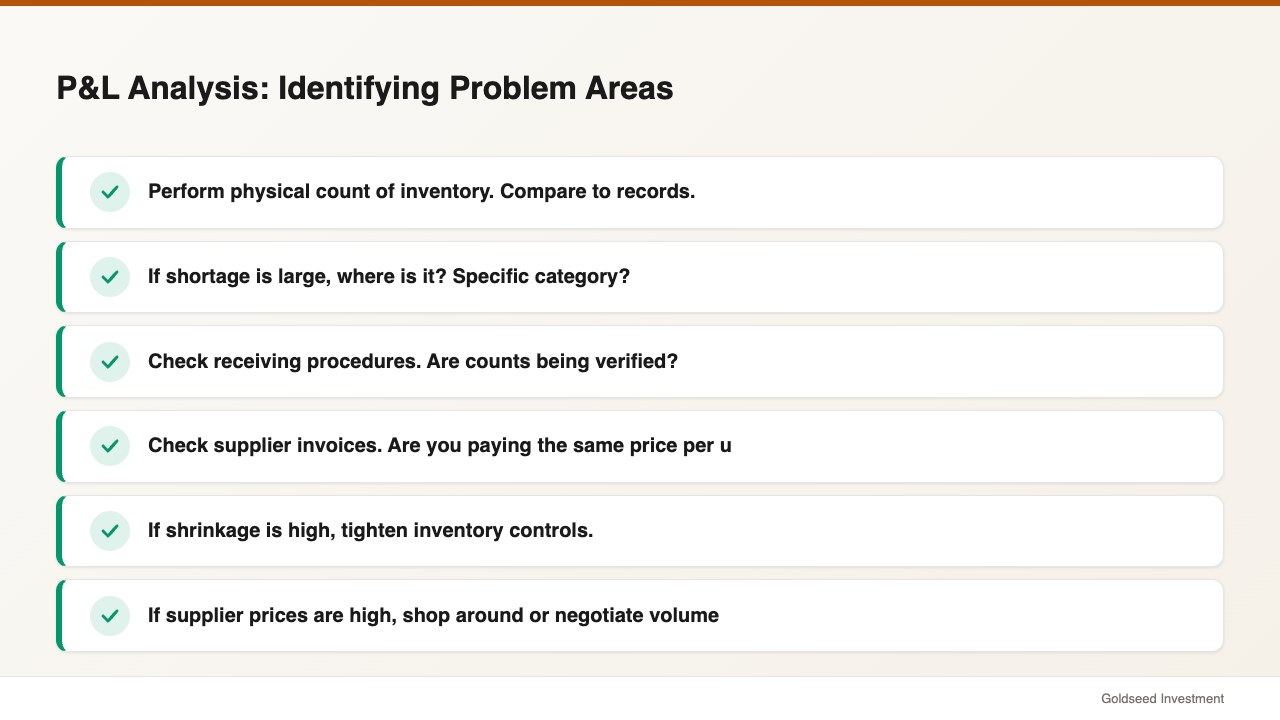Viewport: 1280px width, 720px height.
Task: Click the orange bar at the slide top
Action: 640,3
